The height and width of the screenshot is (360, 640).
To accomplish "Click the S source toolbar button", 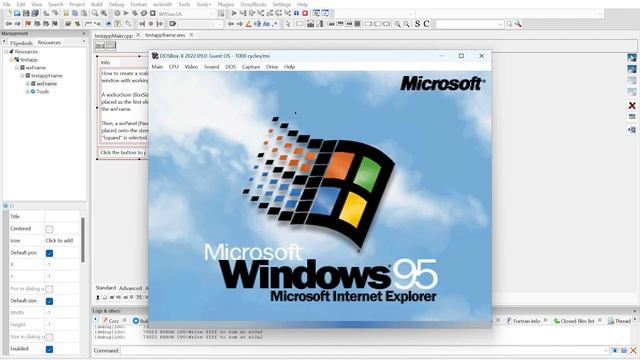I will point(417,24).
